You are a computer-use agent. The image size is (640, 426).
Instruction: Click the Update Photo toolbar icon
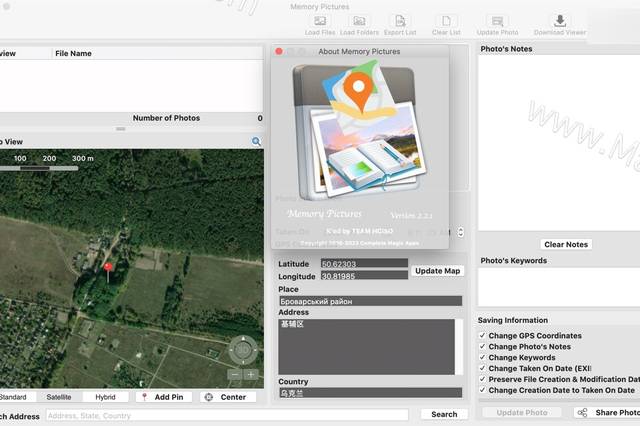coord(497,21)
